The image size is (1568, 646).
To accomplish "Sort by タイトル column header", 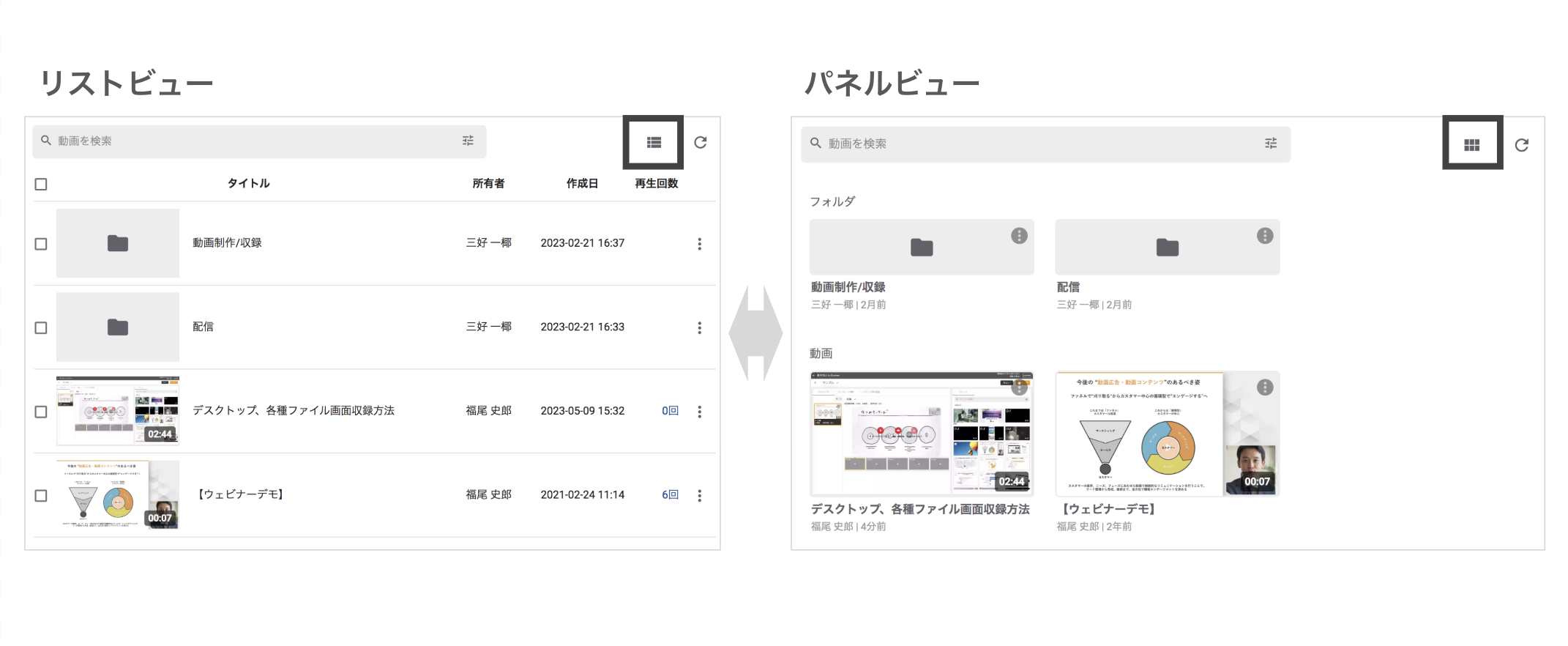I will pos(248,183).
